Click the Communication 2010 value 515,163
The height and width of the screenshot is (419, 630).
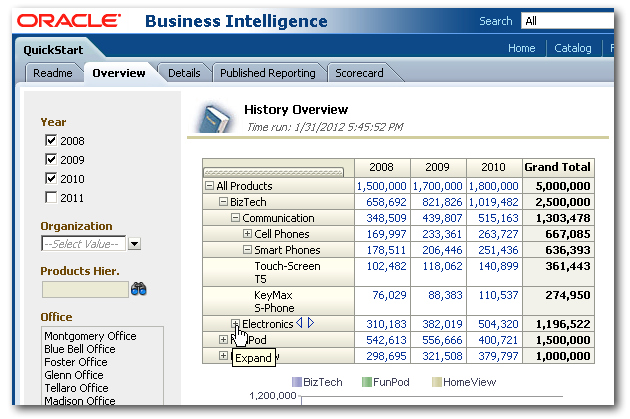pyautogui.click(x=498, y=218)
